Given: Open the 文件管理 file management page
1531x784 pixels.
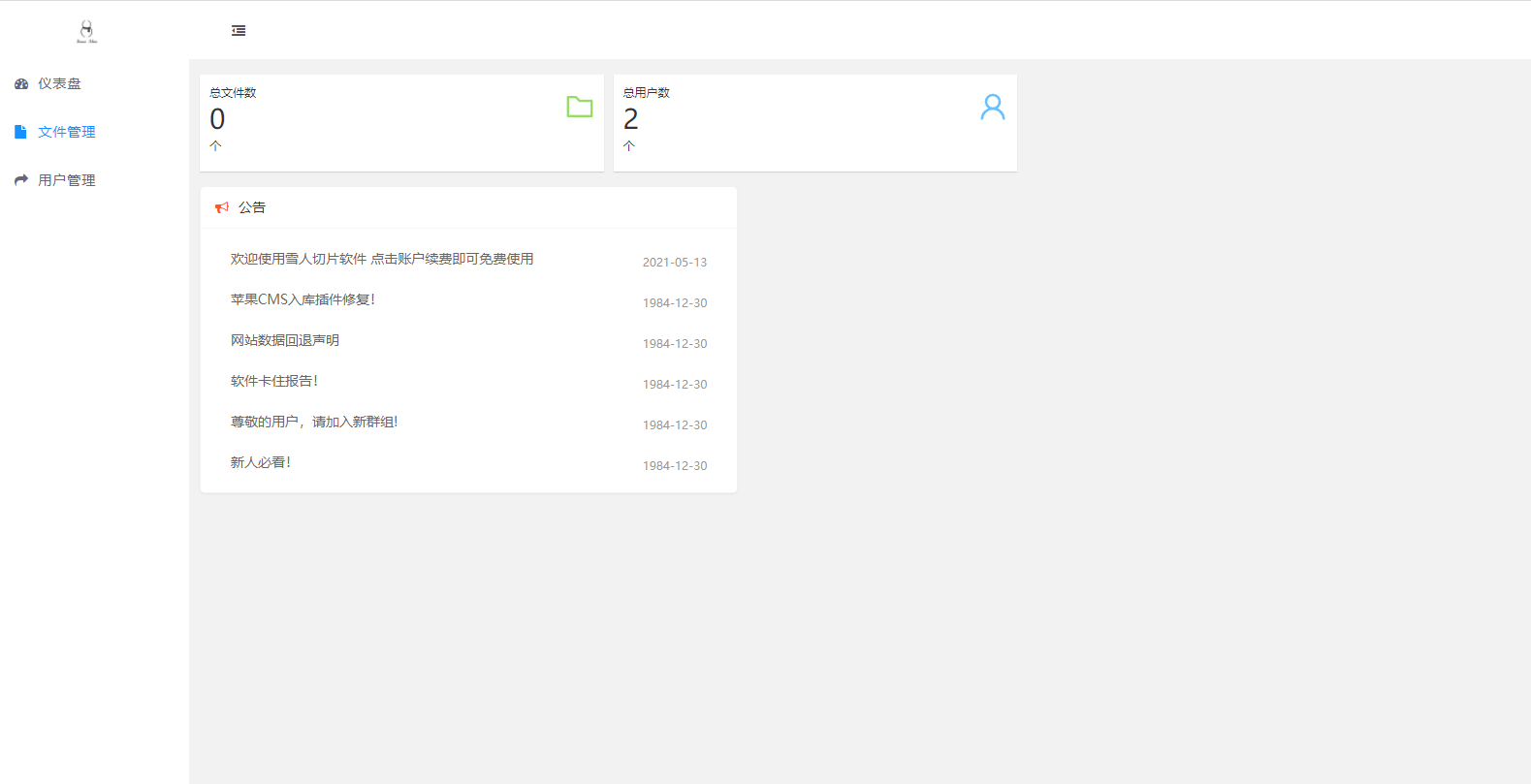Looking at the screenshot, I should tap(66, 132).
